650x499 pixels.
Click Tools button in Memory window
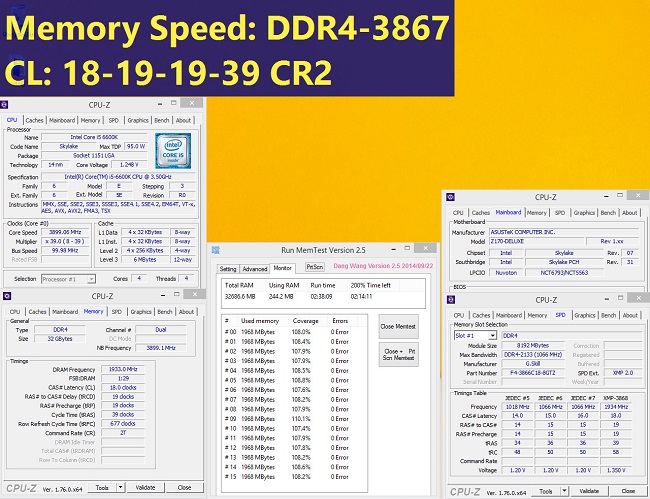tap(102, 487)
